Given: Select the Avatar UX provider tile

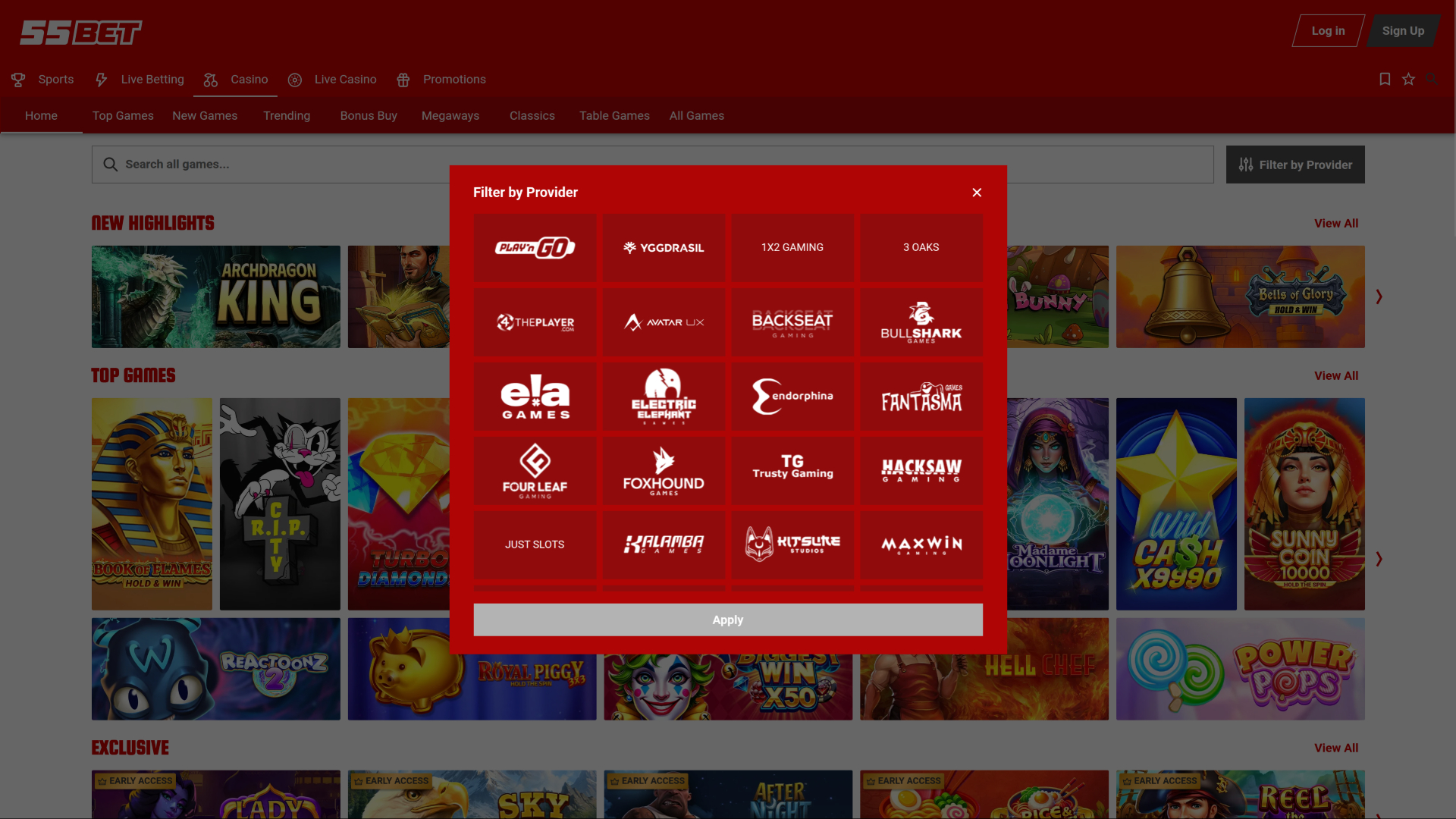Looking at the screenshot, I should pos(664,322).
